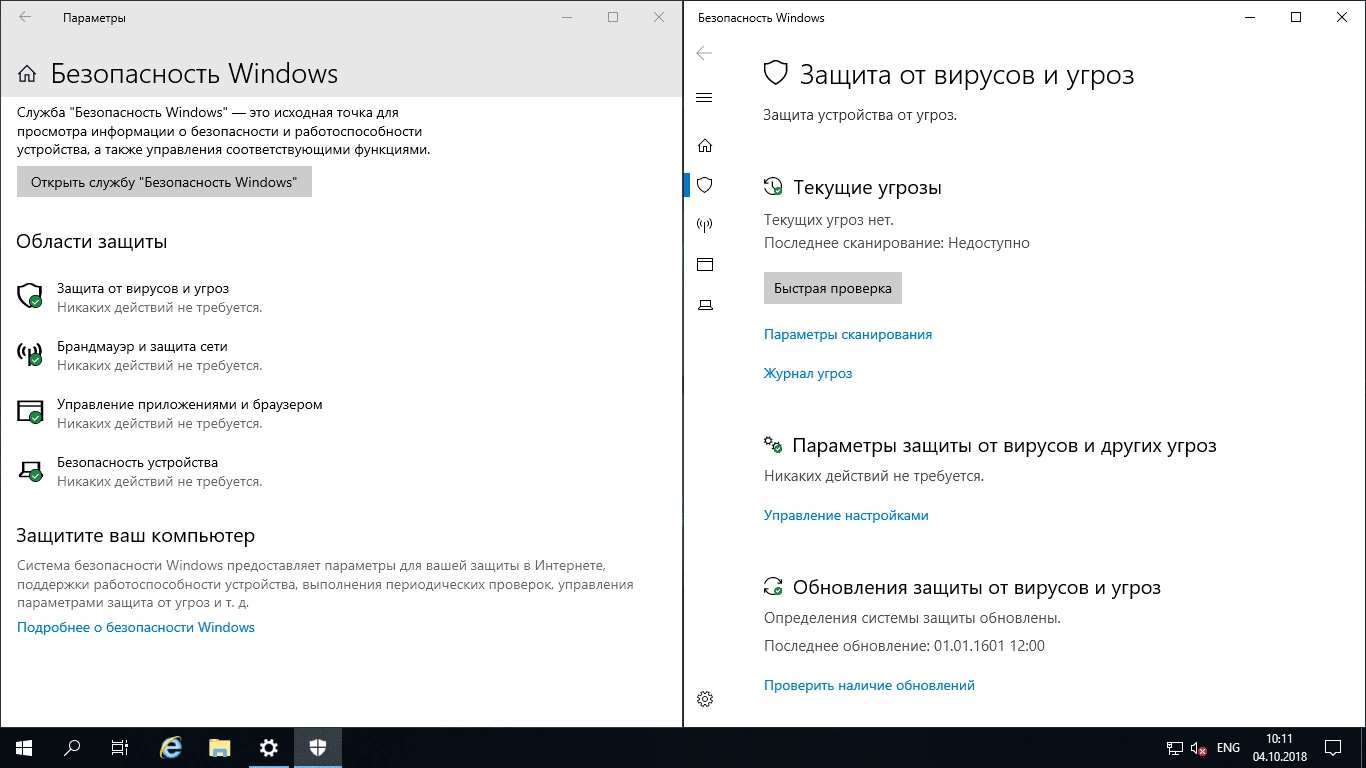Click the refresh icon beside Обновления защиты
1366x768 pixels.
(x=773, y=587)
